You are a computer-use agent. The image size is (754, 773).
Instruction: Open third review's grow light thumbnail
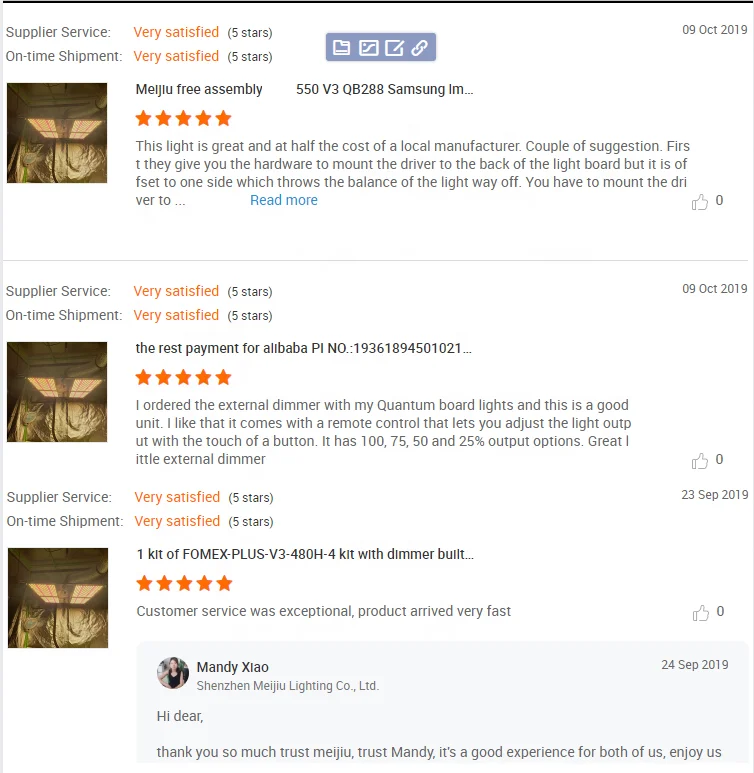(58, 598)
